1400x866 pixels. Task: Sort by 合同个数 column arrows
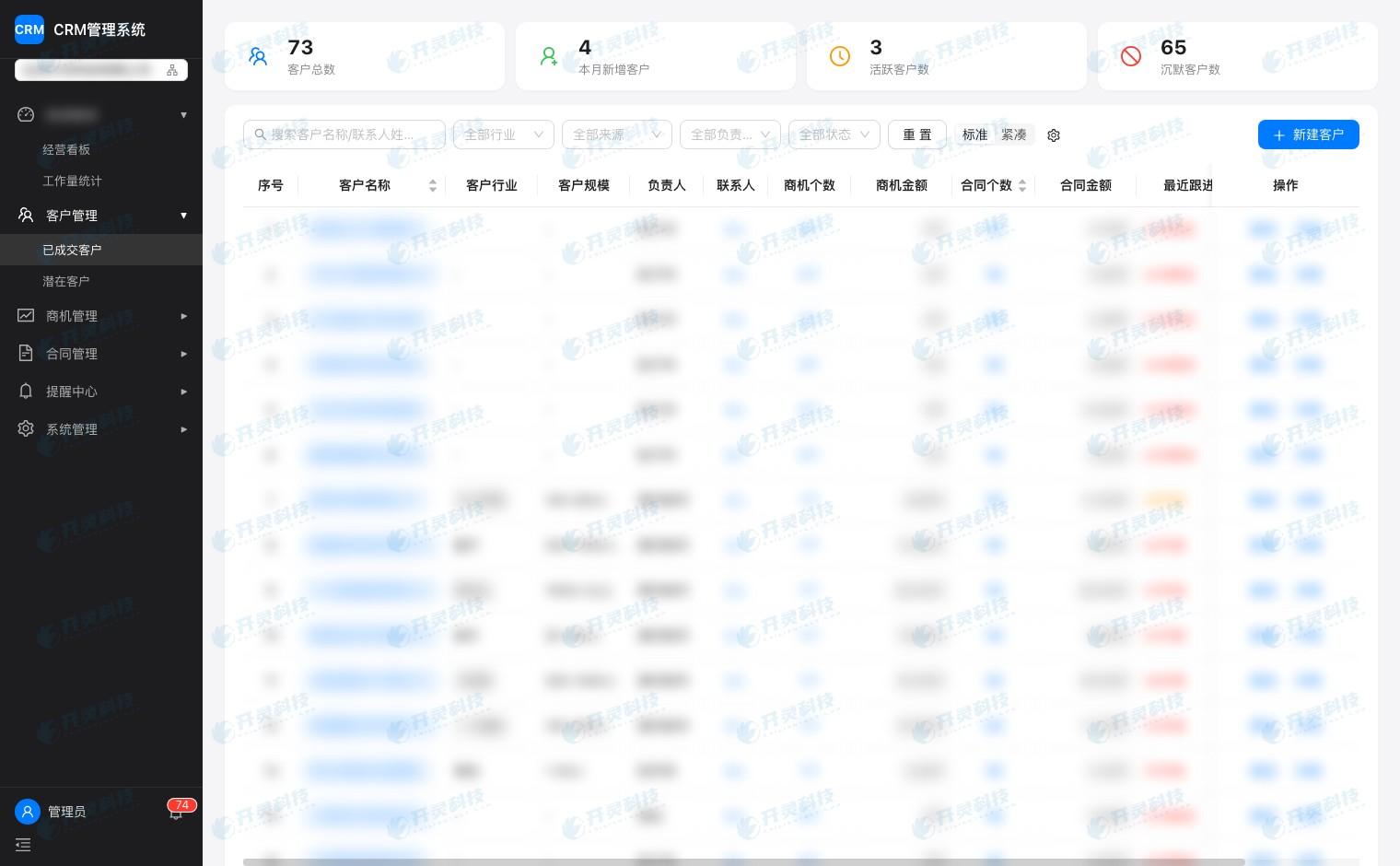(1022, 185)
